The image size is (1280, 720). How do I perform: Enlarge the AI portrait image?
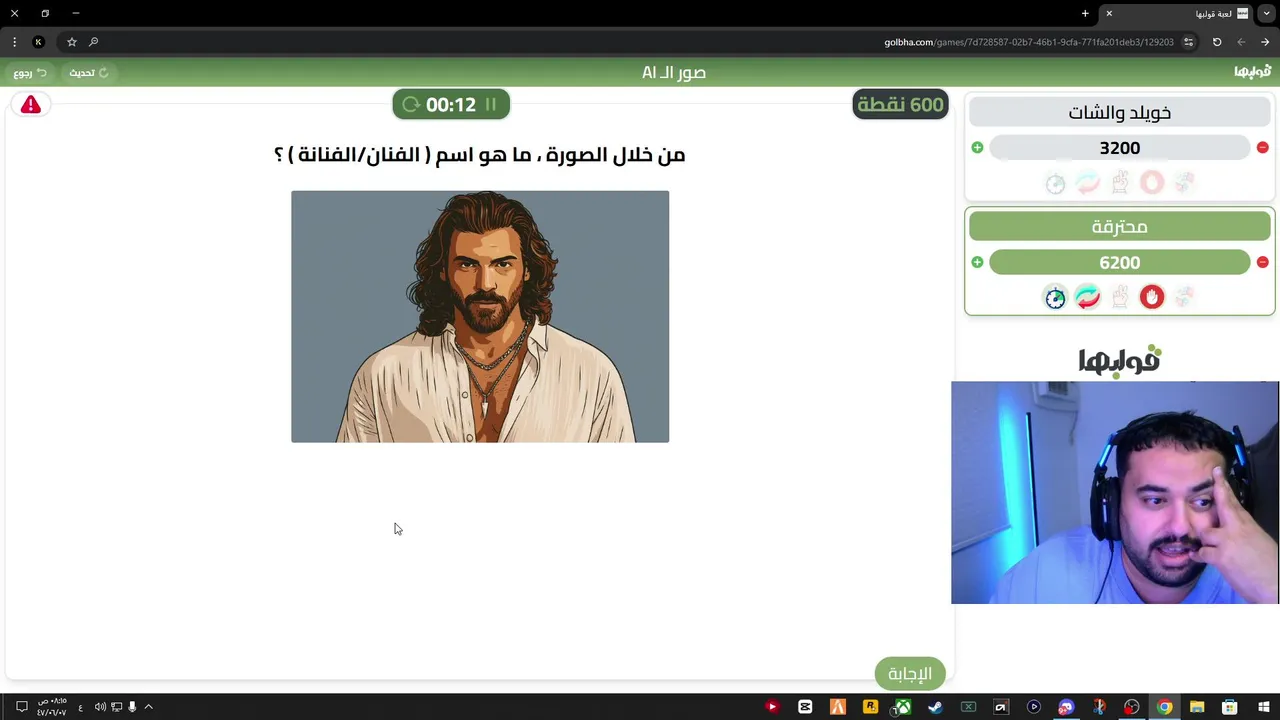[x=480, y=316]
